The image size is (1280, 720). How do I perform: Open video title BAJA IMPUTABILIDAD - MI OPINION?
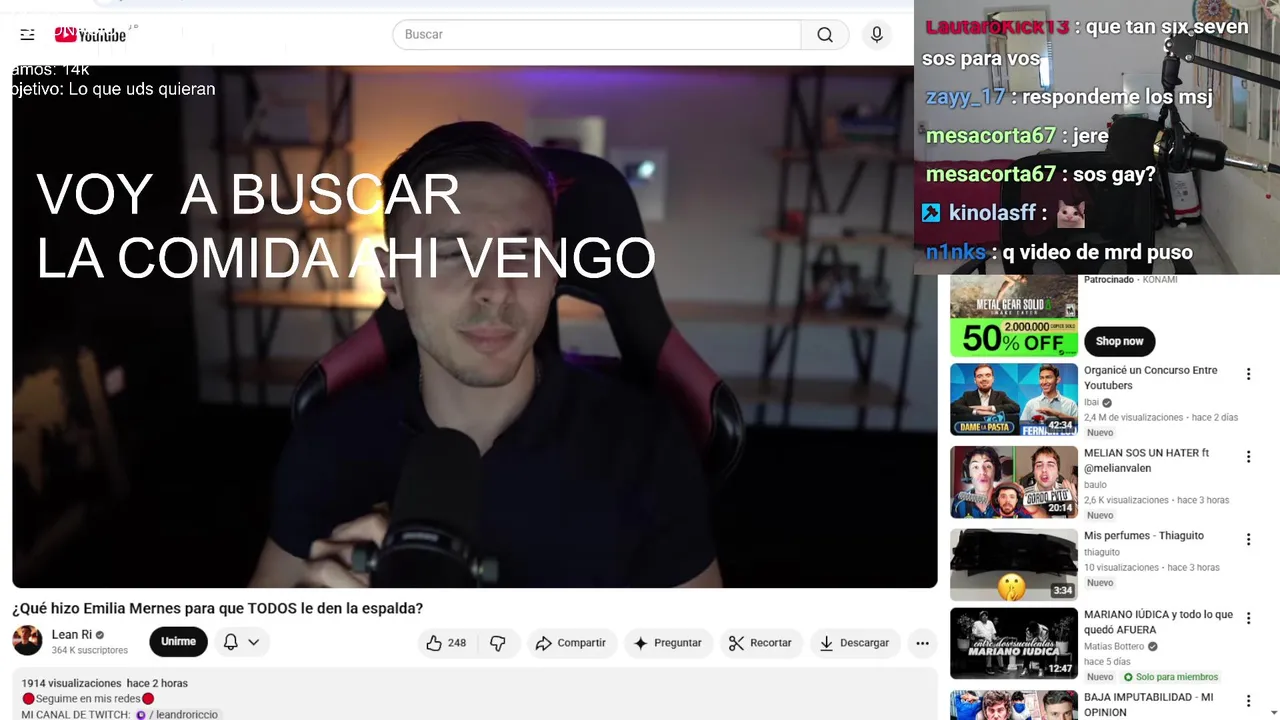[1148, 705]
